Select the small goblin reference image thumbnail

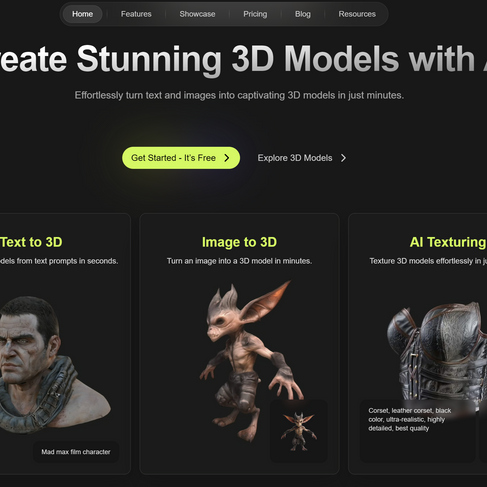point(298,431)
